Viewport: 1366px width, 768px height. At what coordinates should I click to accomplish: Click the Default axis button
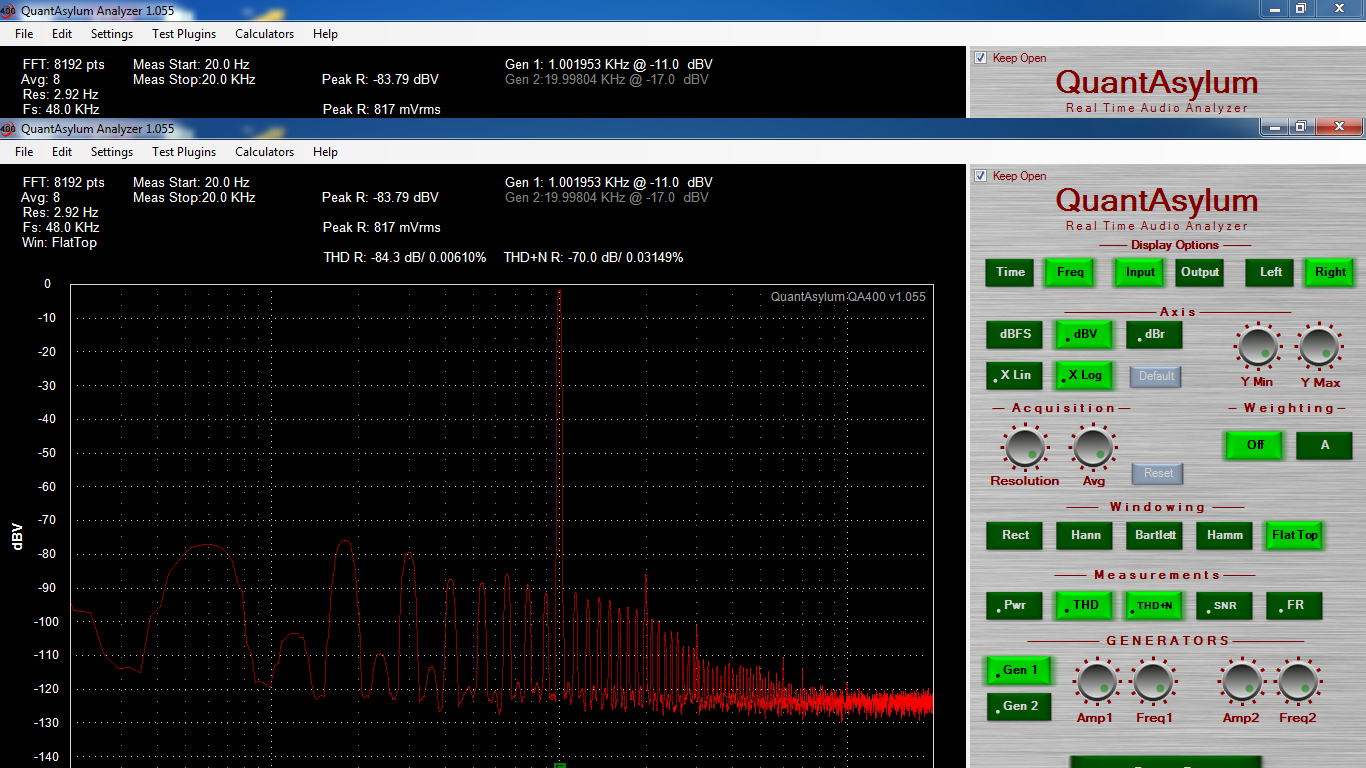click(1156, 376)
